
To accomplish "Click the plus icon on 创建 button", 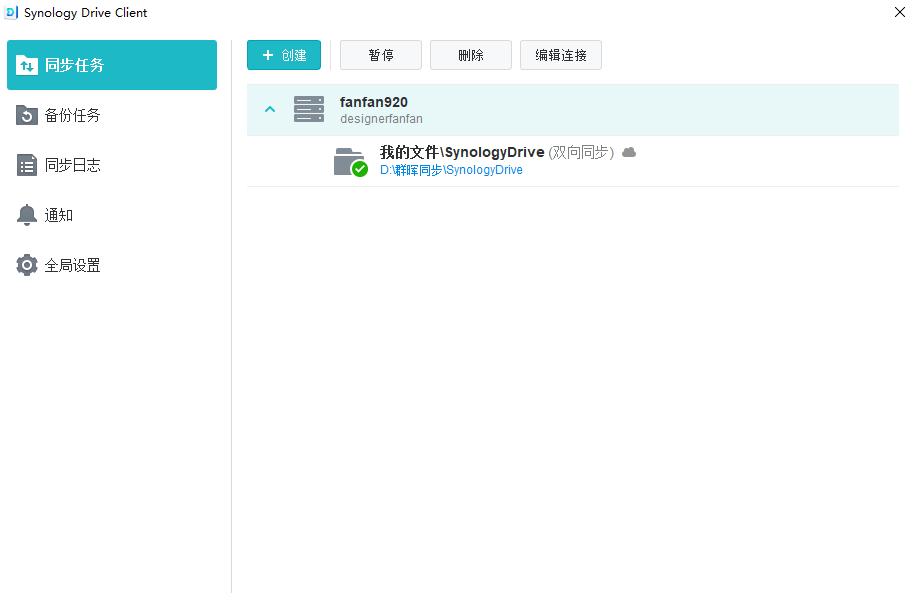I will (x=266, y=55).
